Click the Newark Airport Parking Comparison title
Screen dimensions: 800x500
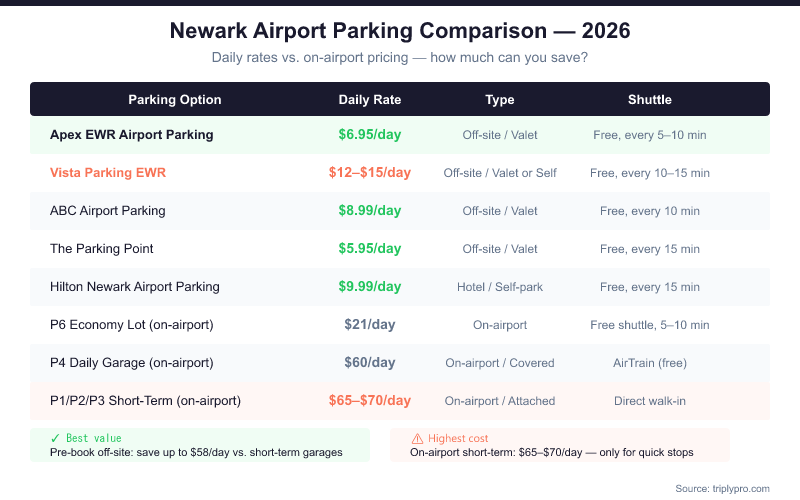coord(400,31)
